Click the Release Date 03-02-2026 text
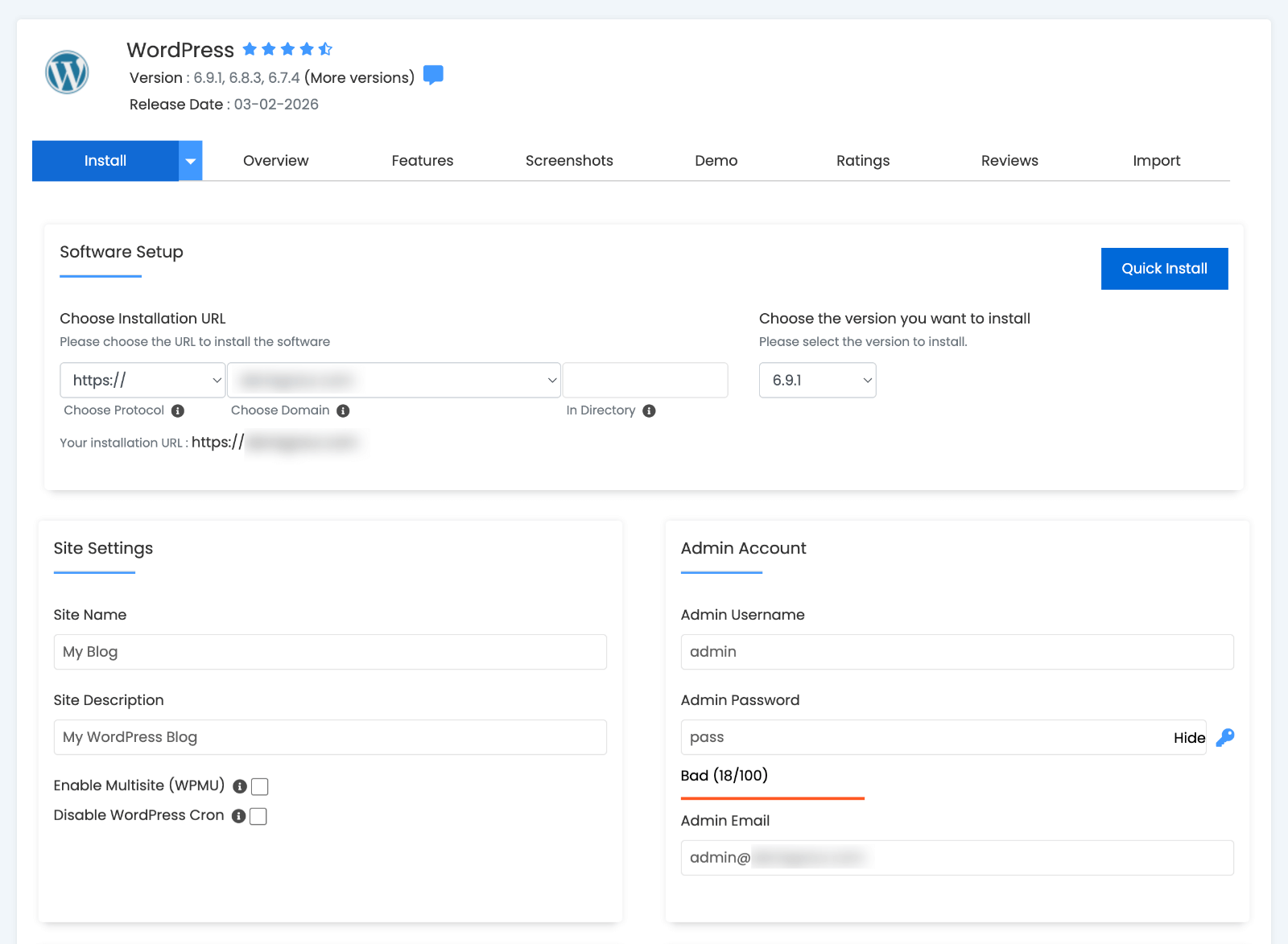Screen dimensions: 1288x944 point(224,105)
